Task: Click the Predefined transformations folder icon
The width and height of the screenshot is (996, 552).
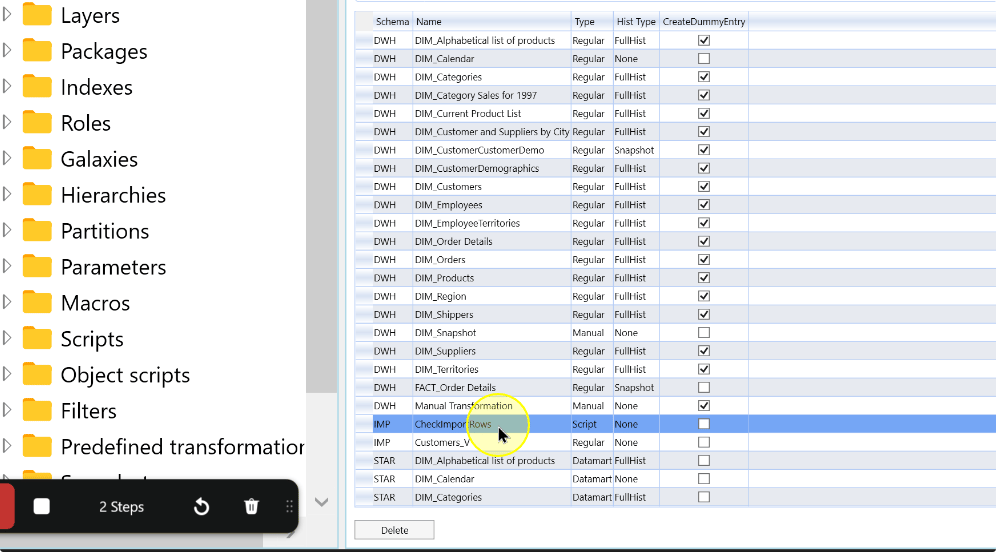Action: (x=37, y=446)
